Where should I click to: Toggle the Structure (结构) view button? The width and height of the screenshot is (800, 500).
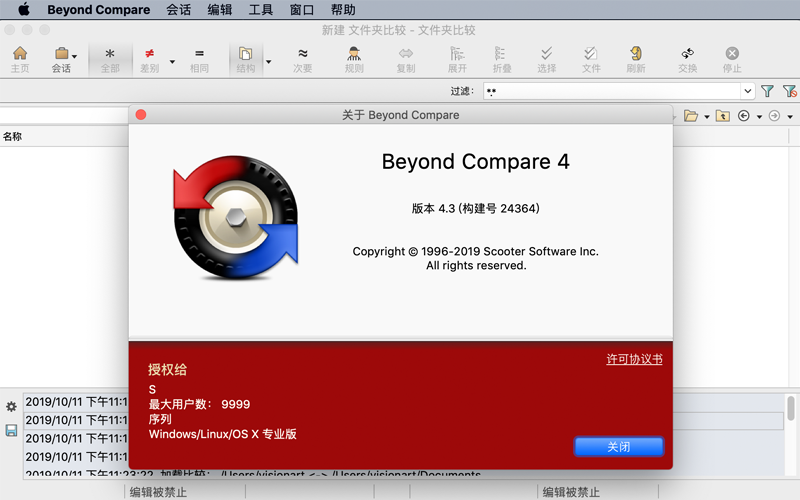click(x=245, y=59)
